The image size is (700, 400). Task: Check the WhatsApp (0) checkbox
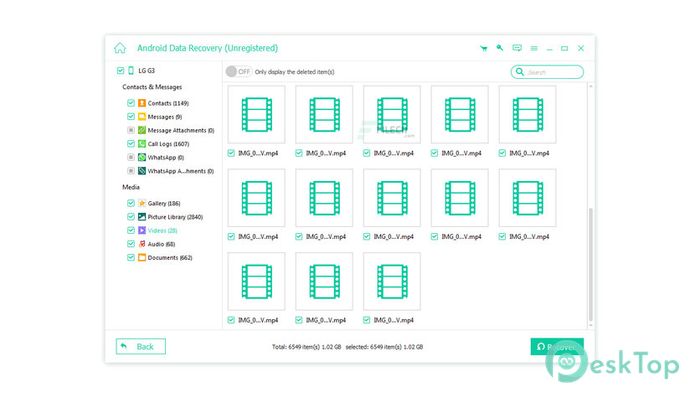coord(131,157)
